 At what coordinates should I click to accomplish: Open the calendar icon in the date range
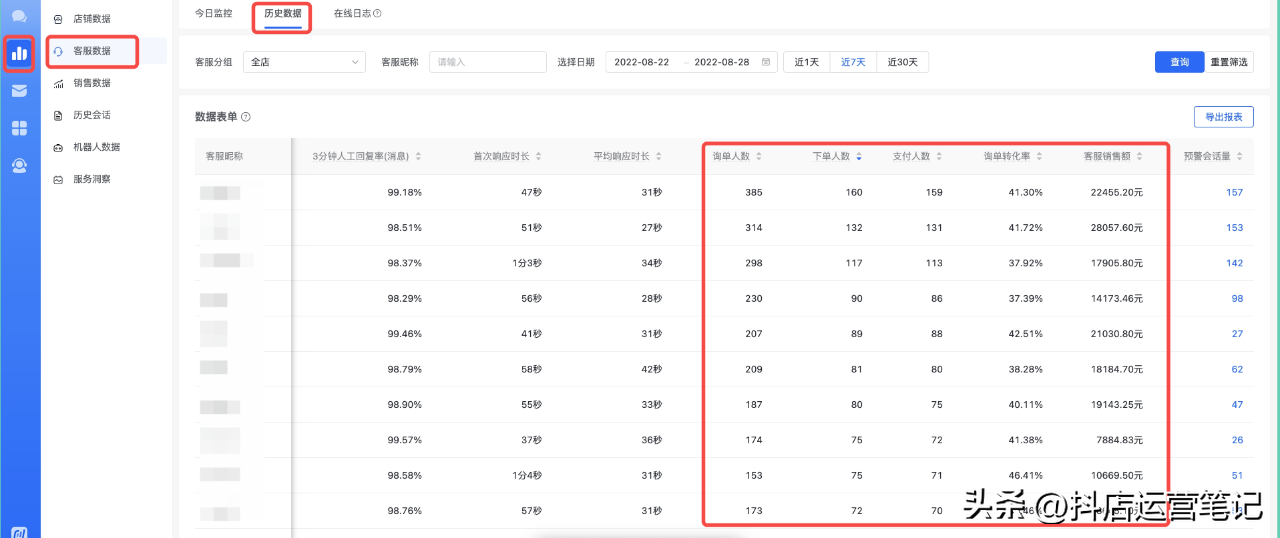[x=766, y=62]
